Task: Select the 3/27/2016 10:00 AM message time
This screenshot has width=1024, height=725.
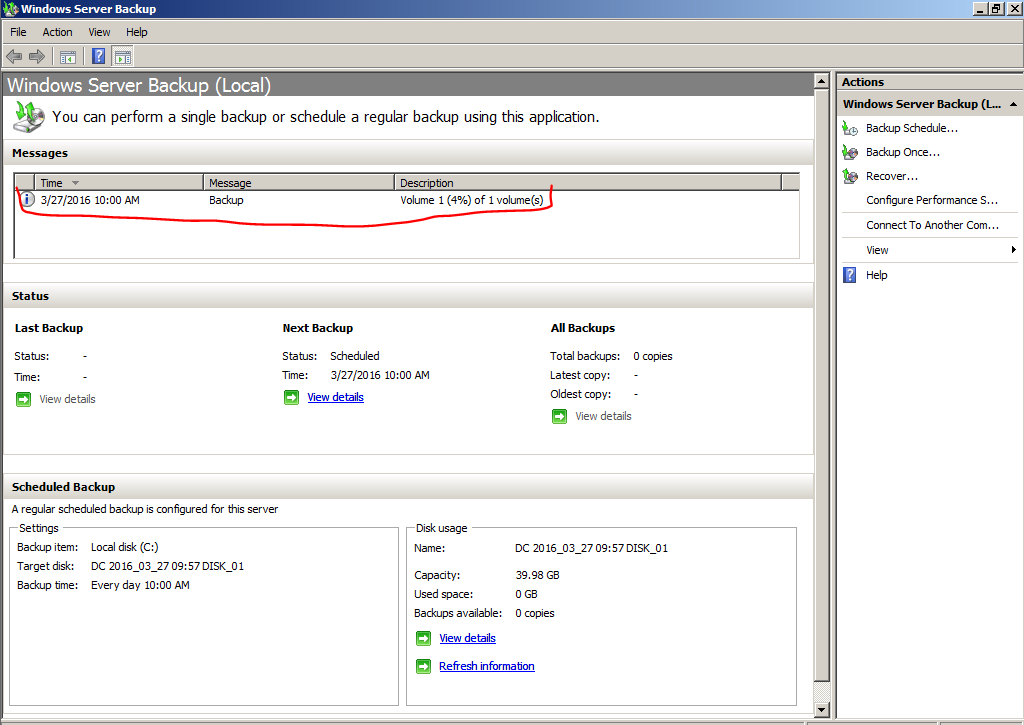Action: [x=90, y=200]
